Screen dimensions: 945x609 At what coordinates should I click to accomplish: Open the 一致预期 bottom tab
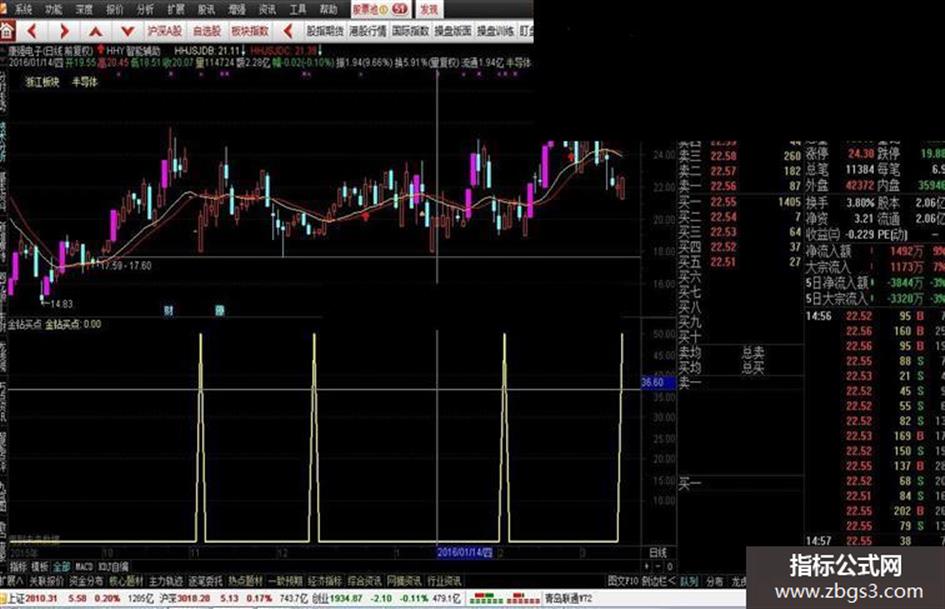coord(285,581)
